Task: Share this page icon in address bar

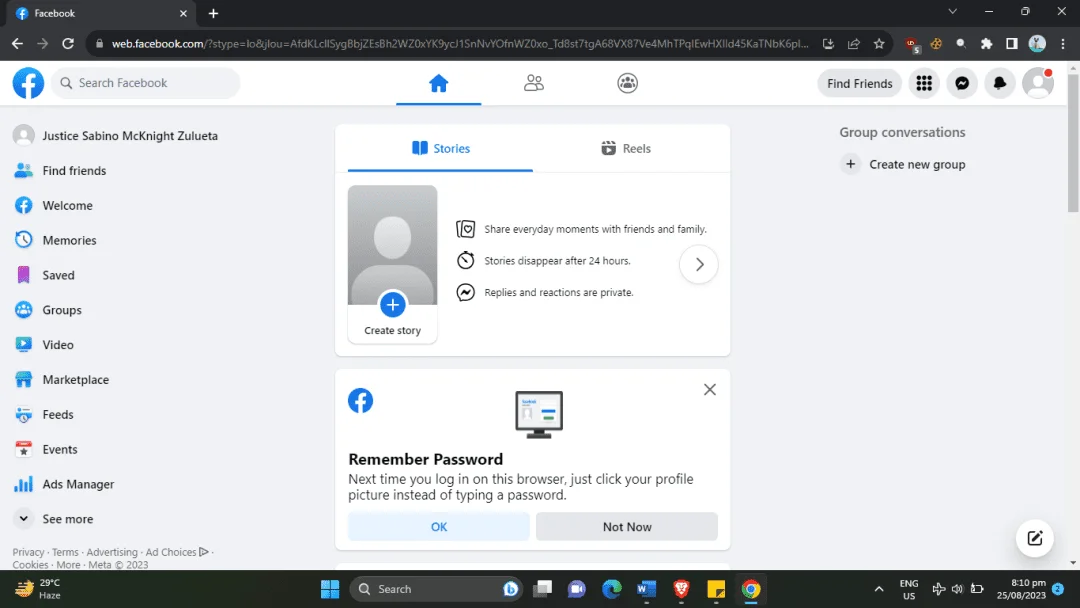Action: click(853, 43)
